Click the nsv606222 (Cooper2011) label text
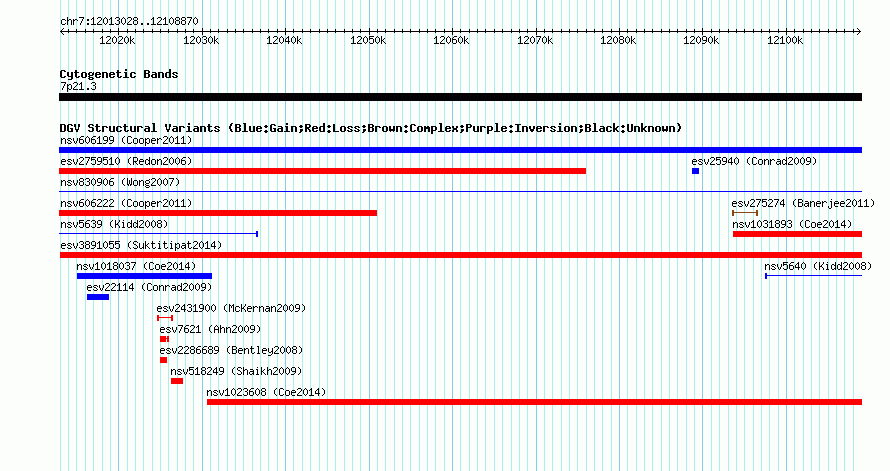Screen dimensions: 890x471 tap(126, 203)
